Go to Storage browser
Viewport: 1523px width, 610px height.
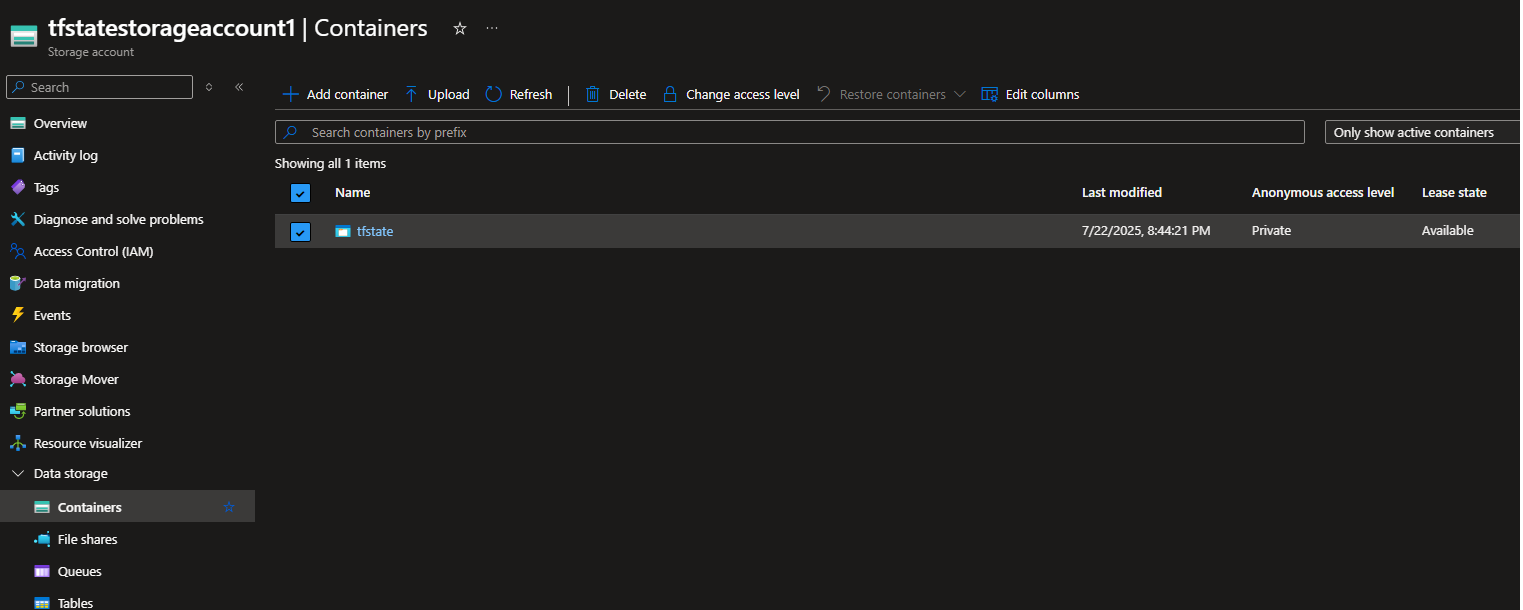point(81,348)
